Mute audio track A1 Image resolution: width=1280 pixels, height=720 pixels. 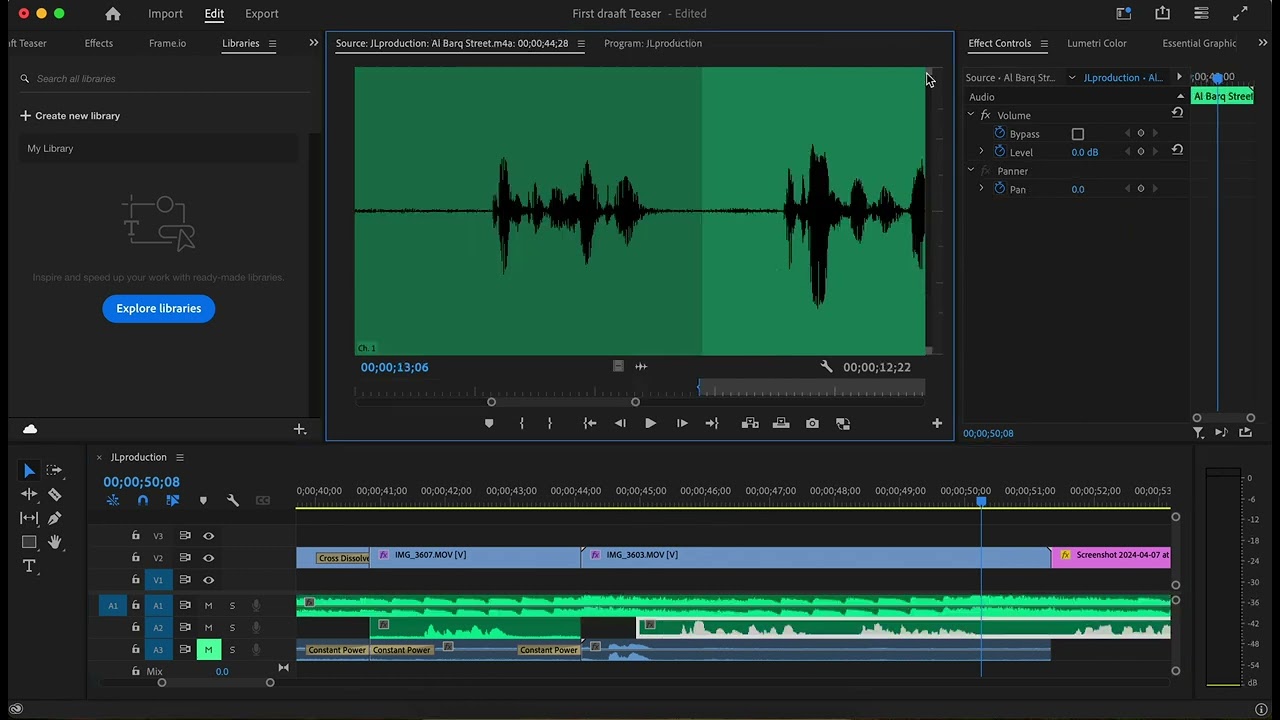[208, 606]
